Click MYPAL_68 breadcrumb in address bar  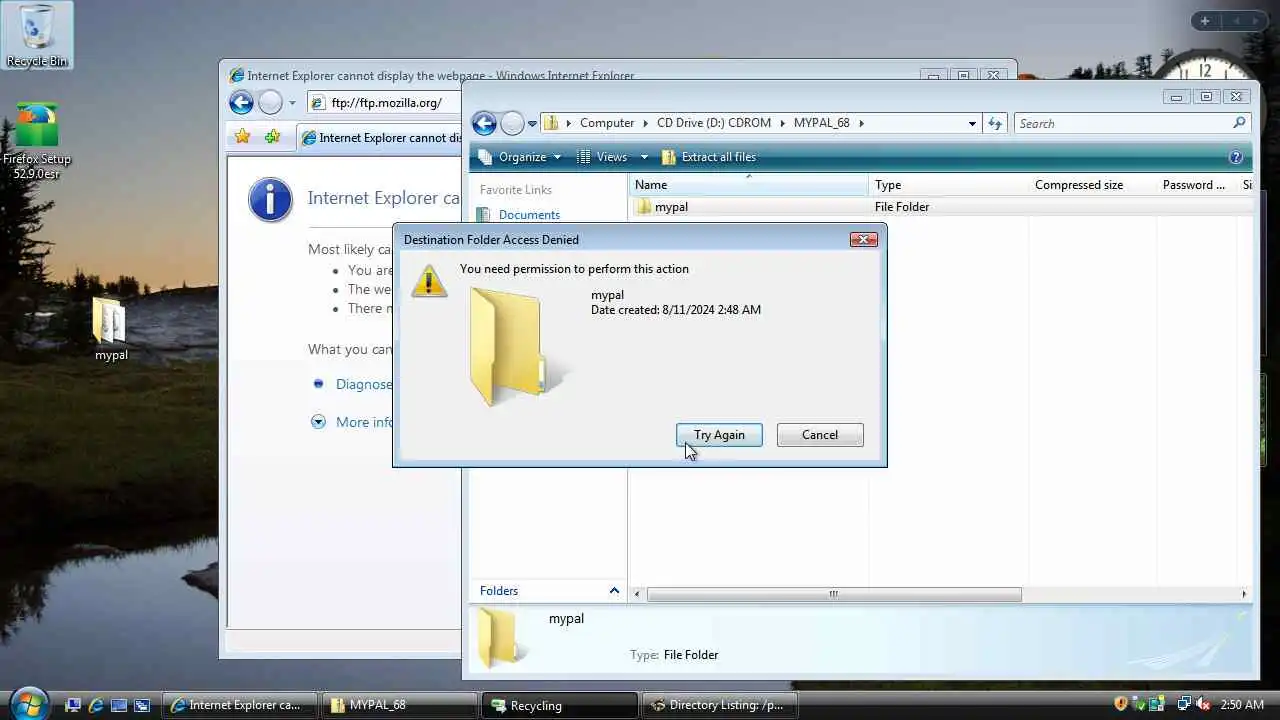click(x=821, y=123)
